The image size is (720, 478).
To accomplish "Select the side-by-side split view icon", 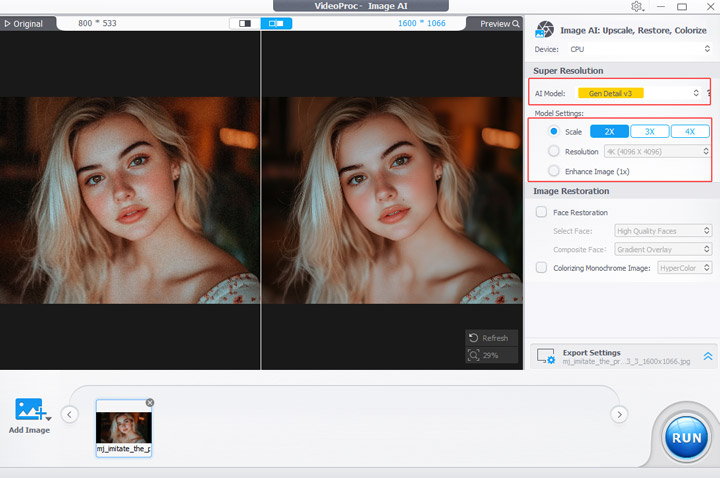I will (x=276, y=23).
